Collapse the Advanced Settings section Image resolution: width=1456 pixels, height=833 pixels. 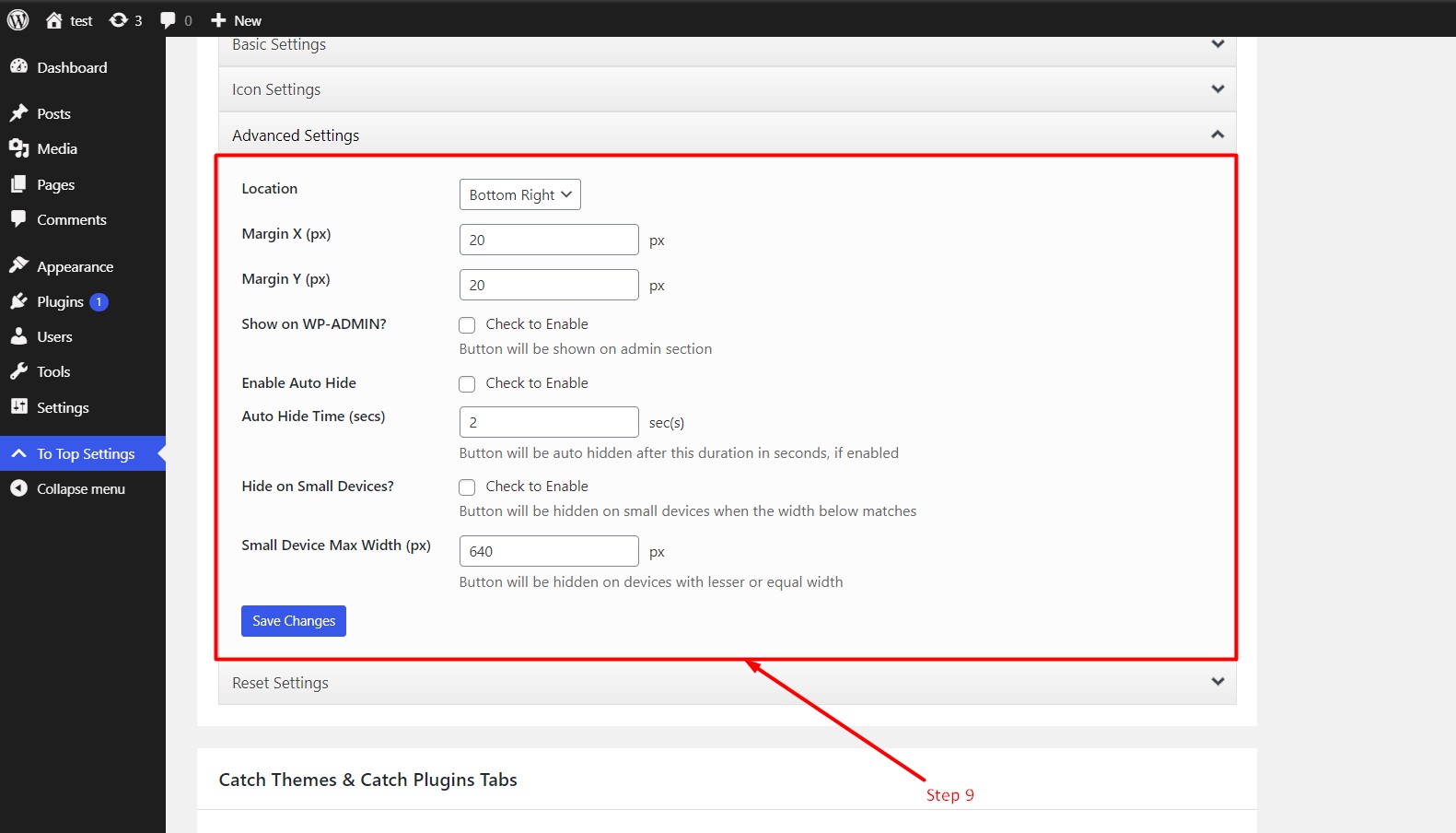727,135
